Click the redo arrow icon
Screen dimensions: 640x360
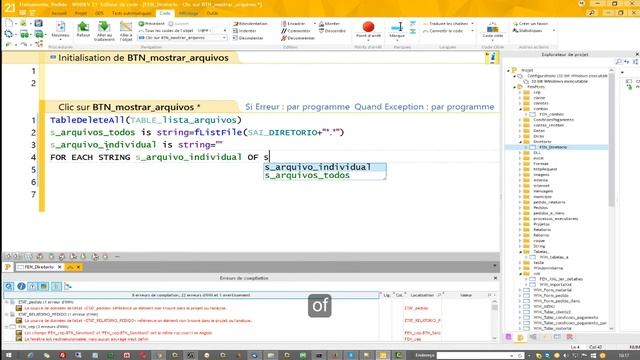24,44
